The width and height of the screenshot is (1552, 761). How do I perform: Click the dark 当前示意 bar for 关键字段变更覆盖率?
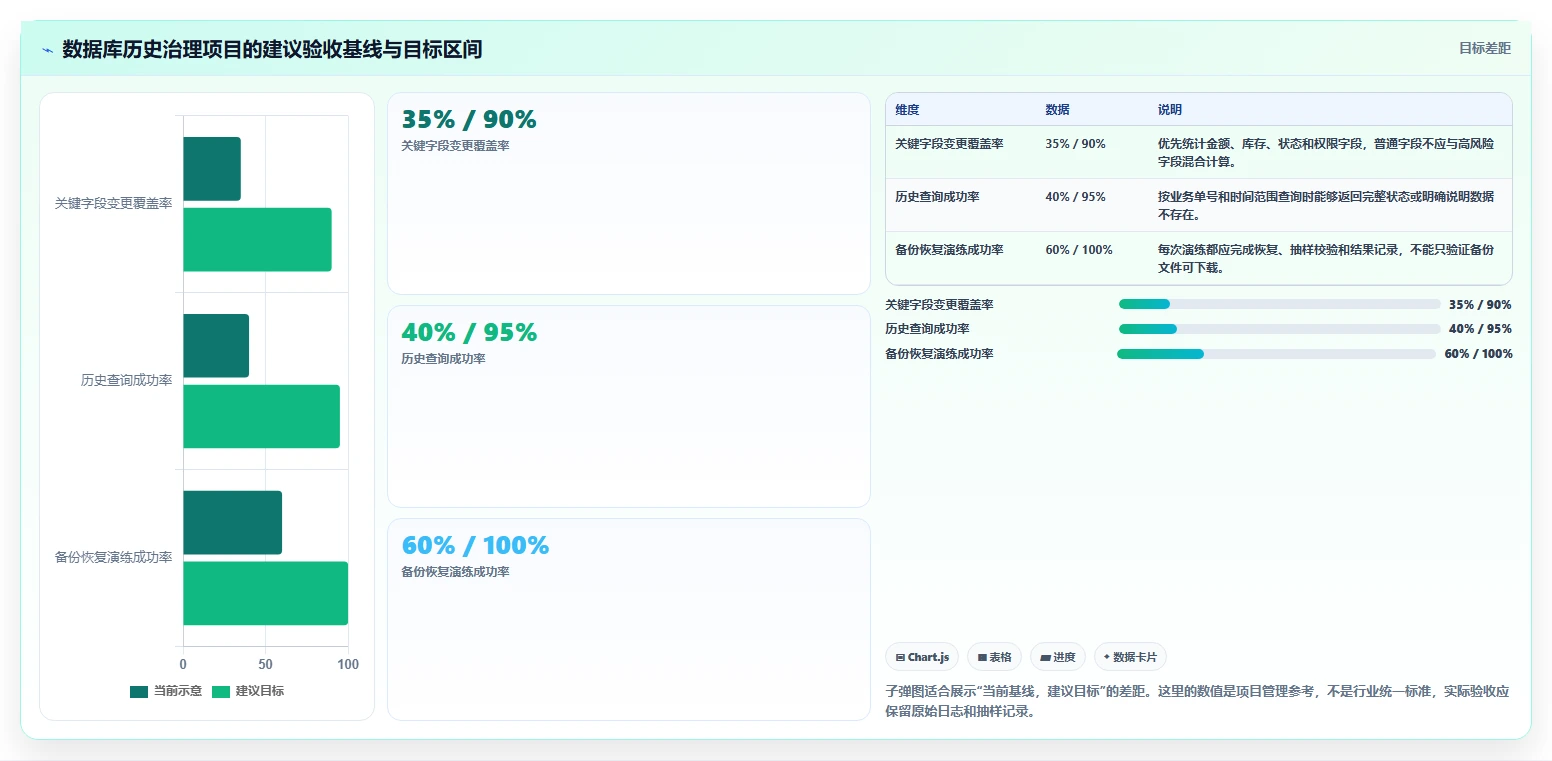click(212, 169)
